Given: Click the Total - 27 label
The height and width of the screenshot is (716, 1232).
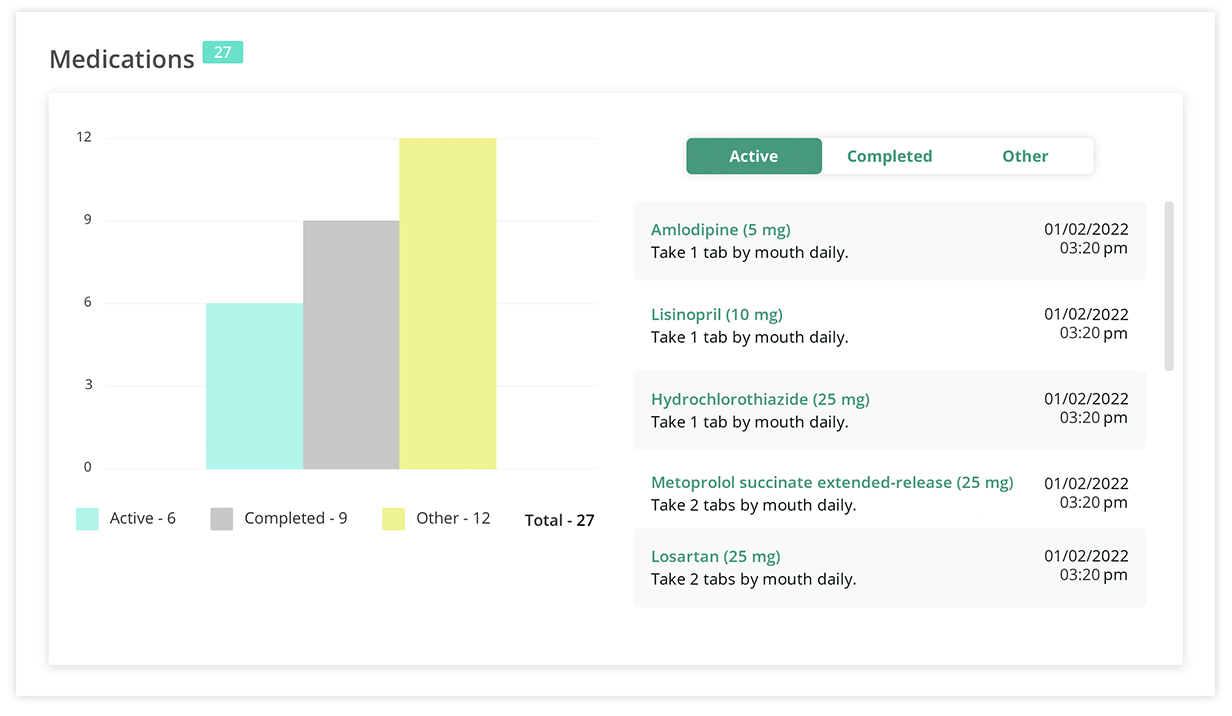Looking at the screenshot, I should point(559,520).
